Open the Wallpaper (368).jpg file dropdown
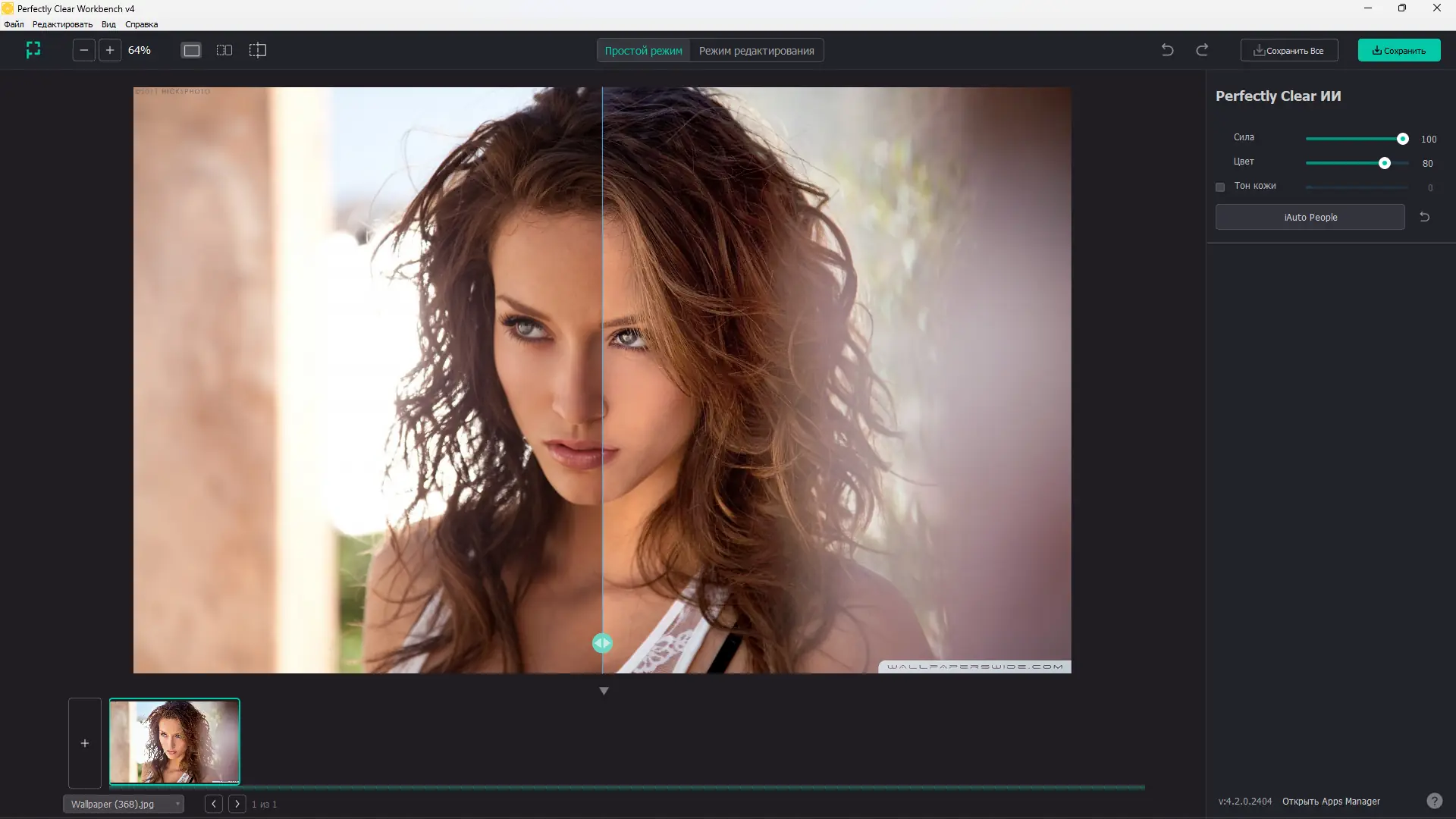 123,804
